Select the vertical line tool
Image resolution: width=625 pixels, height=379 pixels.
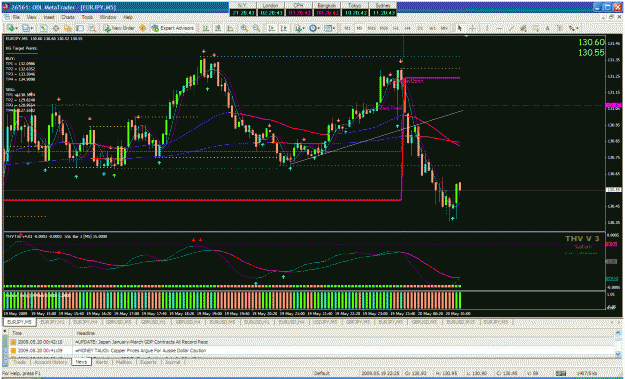click(x=487, y=28)
